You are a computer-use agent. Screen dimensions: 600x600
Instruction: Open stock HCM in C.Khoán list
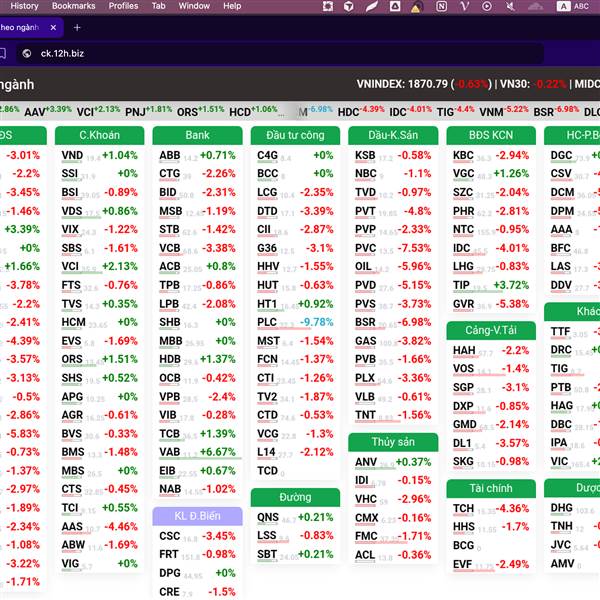73,323
